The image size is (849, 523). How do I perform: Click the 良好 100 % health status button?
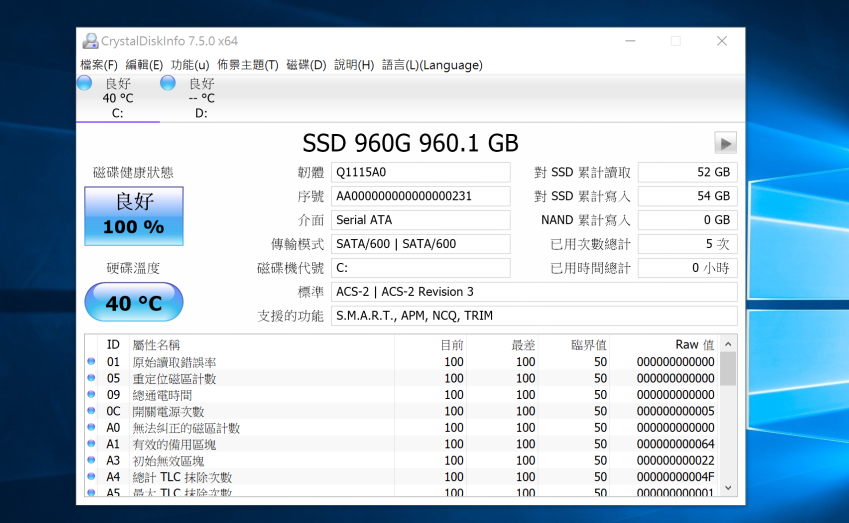point(134,216)
